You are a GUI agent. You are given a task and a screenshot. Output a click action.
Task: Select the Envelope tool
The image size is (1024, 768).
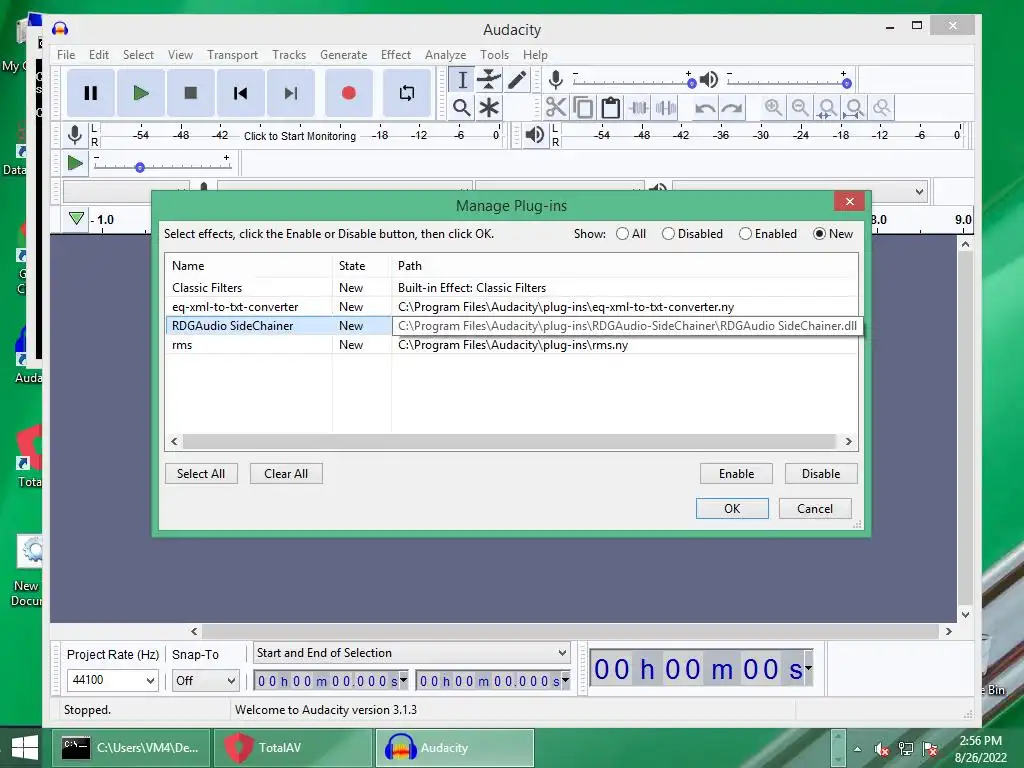488,80
